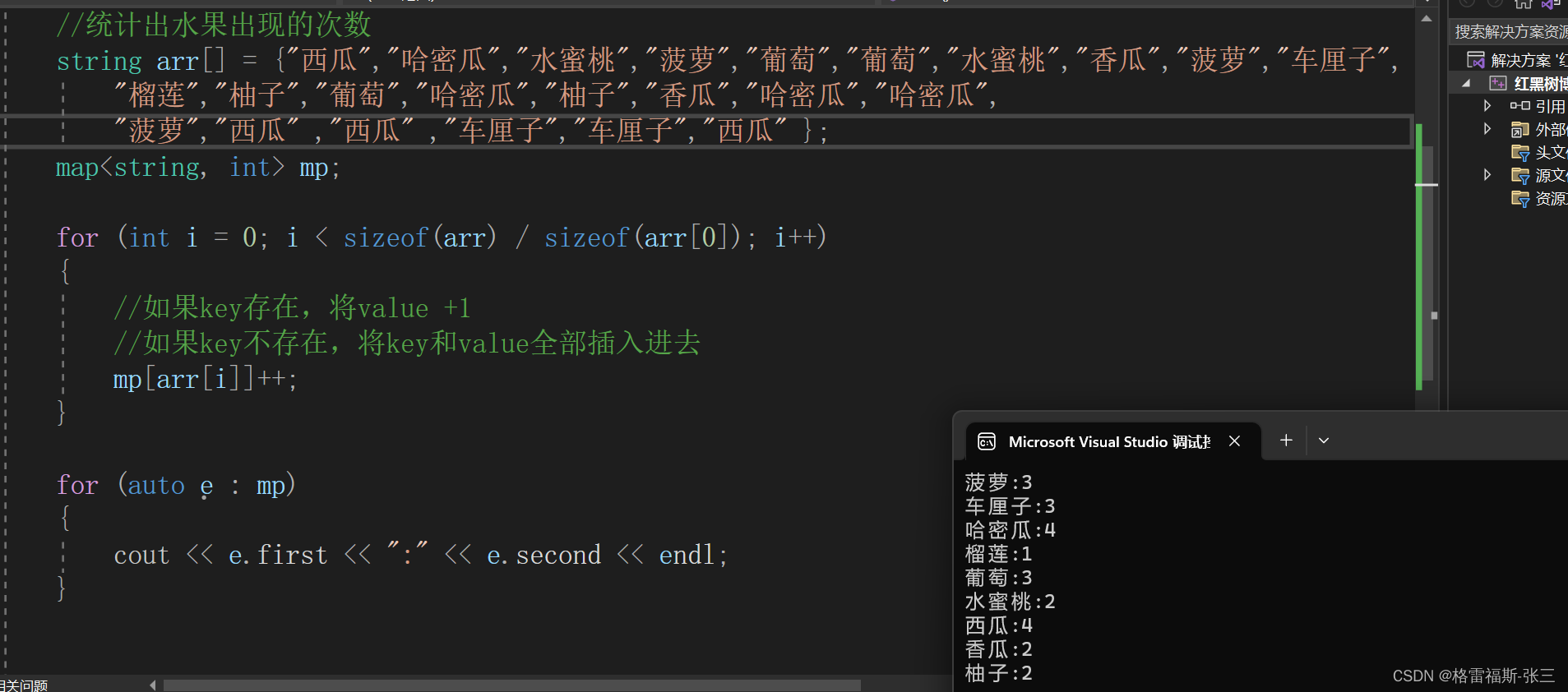Click 'for (auto e : mp)' line
The width and height of the screenshot is (1568, 692).
coord(176,485)
